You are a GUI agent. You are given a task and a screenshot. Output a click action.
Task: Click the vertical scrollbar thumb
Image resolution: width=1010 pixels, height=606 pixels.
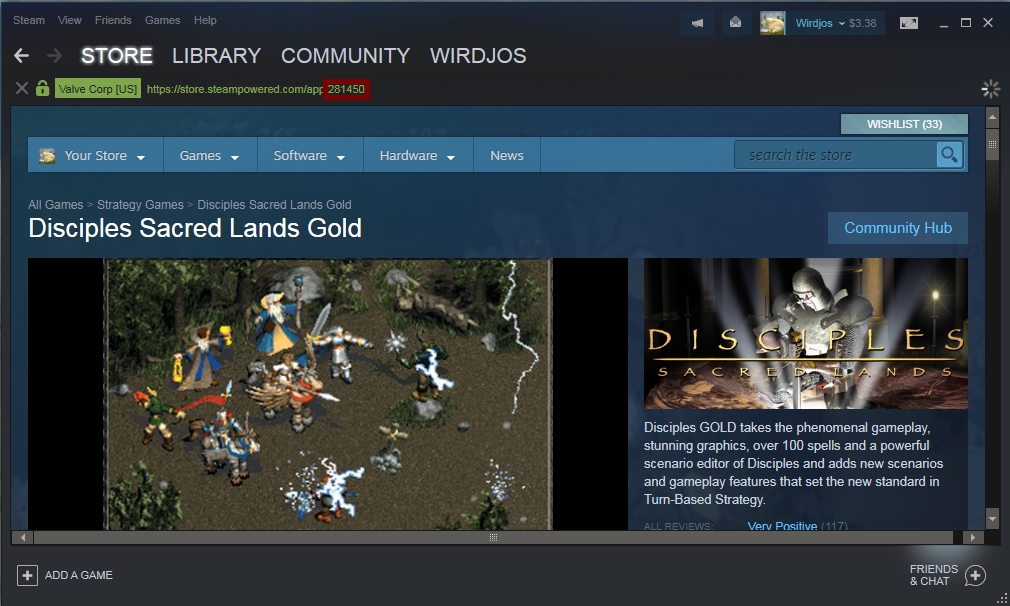point(992,144)
